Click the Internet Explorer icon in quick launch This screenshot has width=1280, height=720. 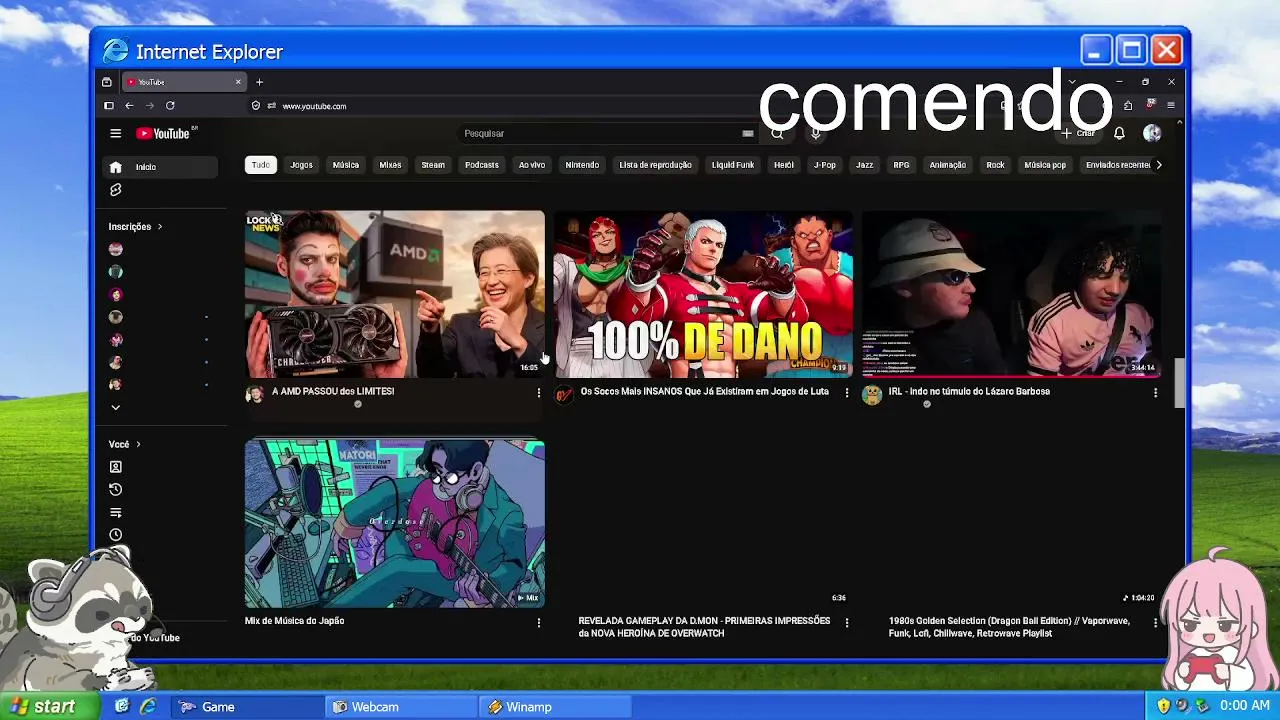148,707
